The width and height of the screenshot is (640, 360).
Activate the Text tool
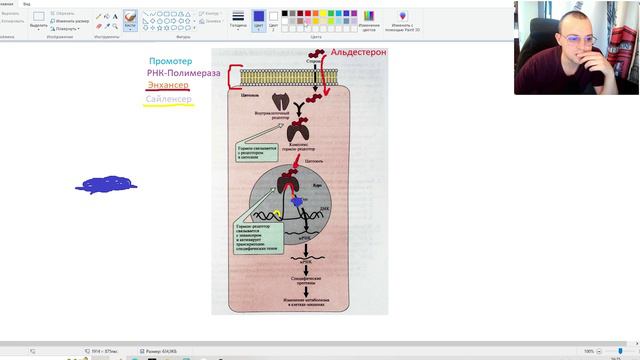point(115,16)
